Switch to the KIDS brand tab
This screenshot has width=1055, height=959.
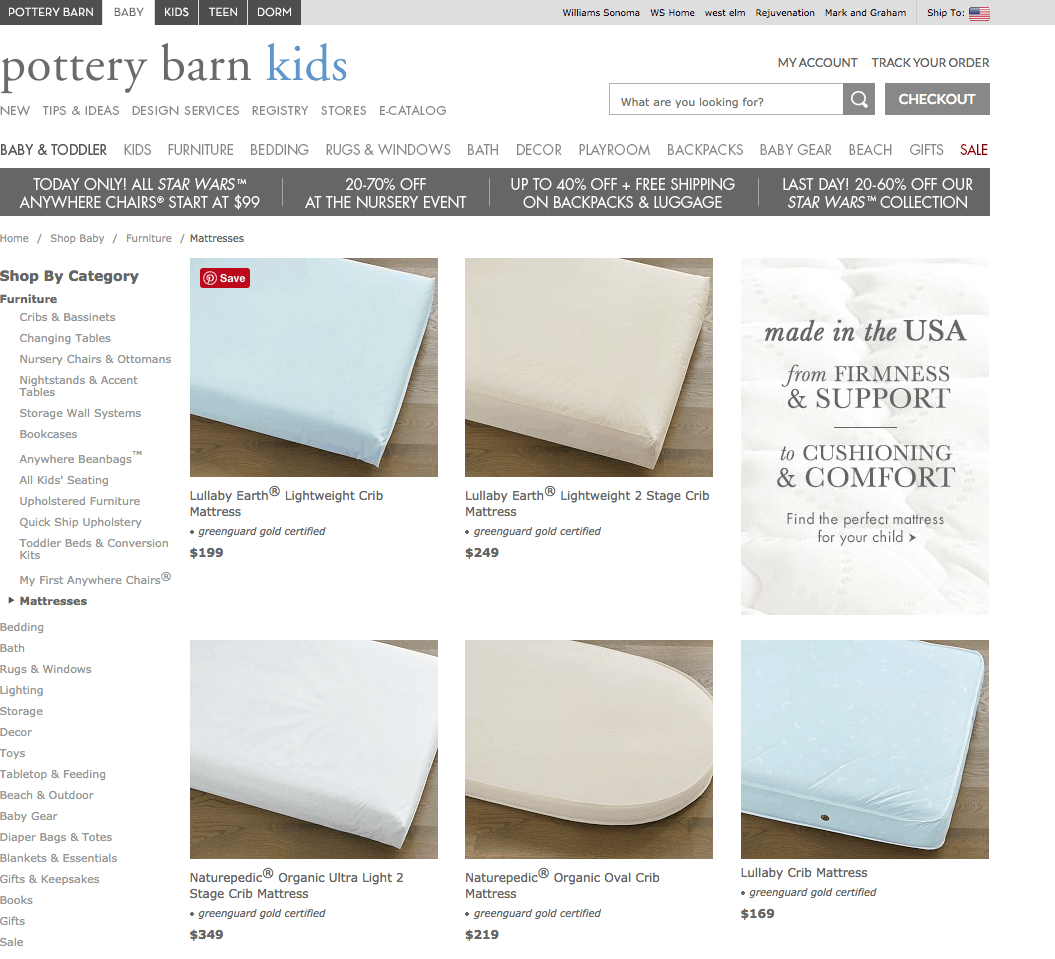click(x=176, y=12)
